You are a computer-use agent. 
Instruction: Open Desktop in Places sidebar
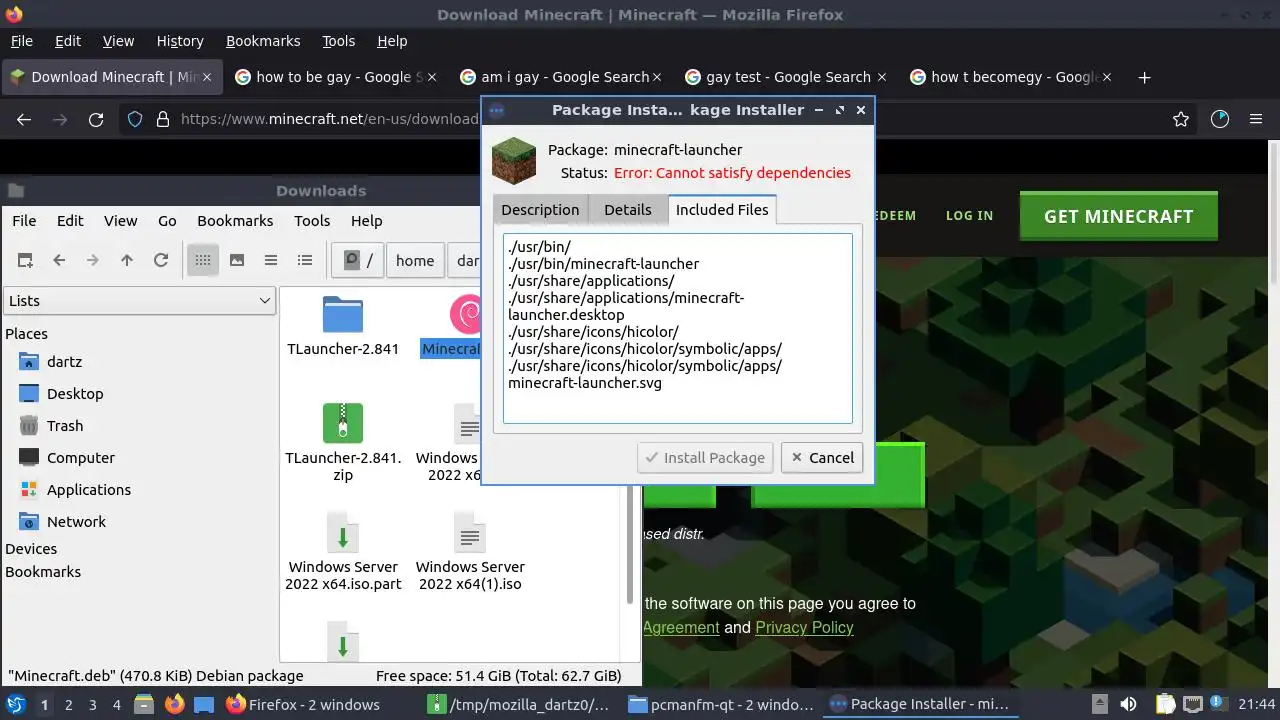(74, 393)
